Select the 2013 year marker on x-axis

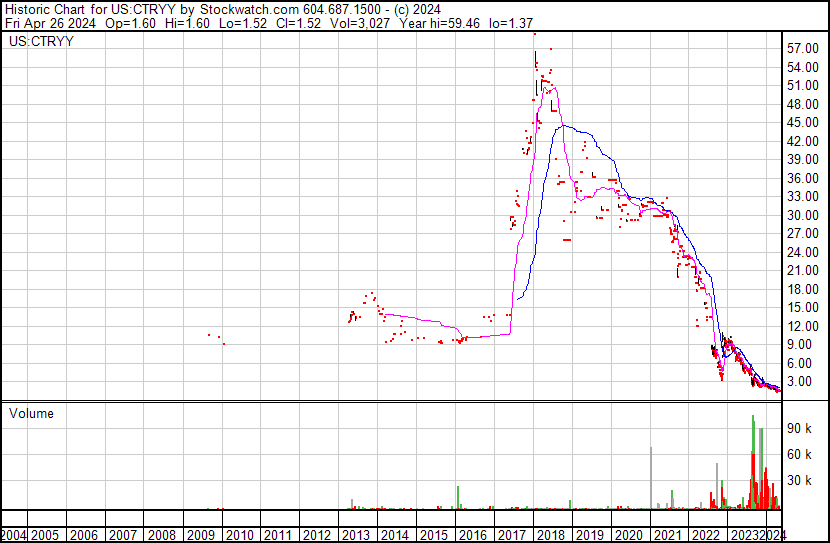pyautogui.click(x=355, y=534)
